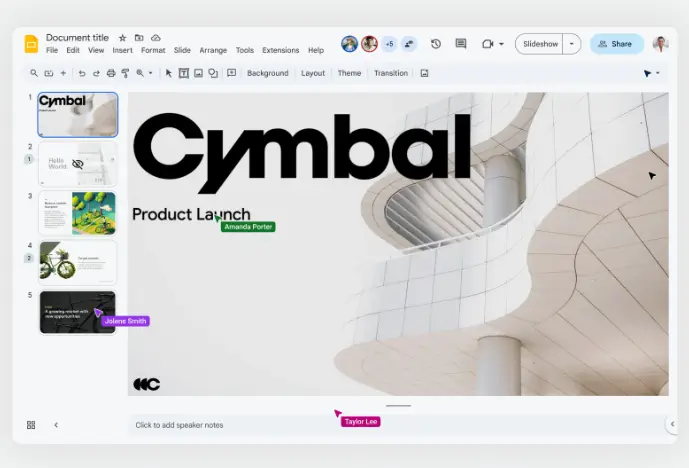Viewport: 689px width, 468px height.
Task: Open the Help menu
Action: pyautogui.click(x=315, y=50)
